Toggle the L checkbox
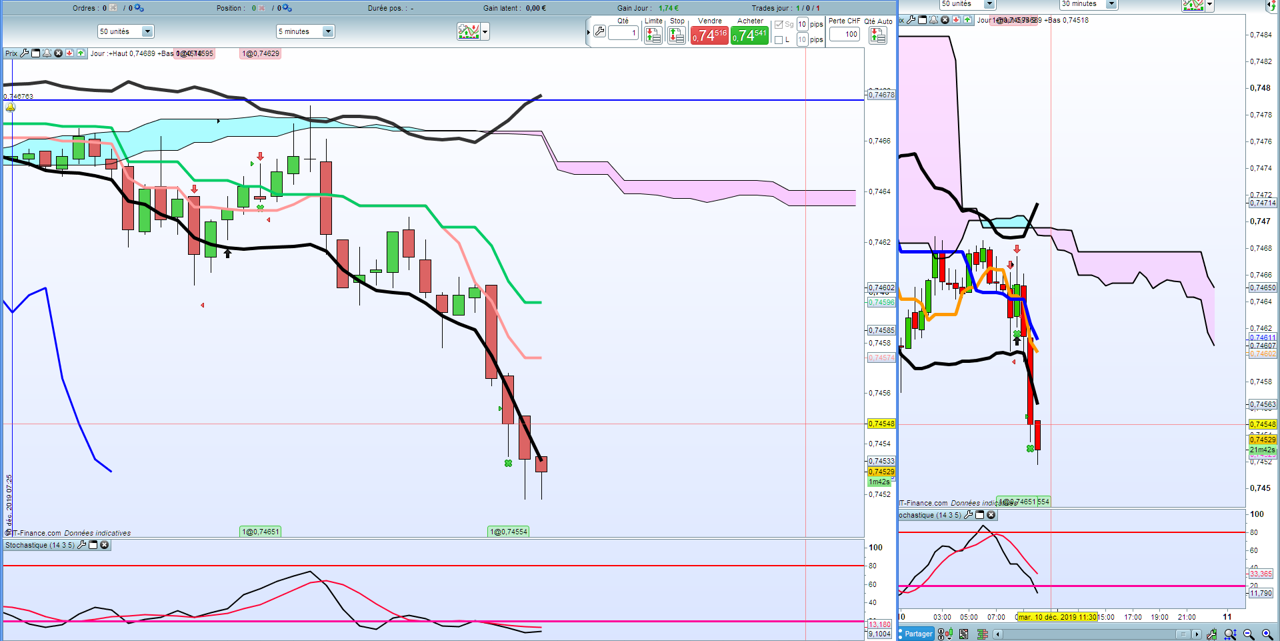The height and width of the screenshot is (641, 1280). coord(779,40)
